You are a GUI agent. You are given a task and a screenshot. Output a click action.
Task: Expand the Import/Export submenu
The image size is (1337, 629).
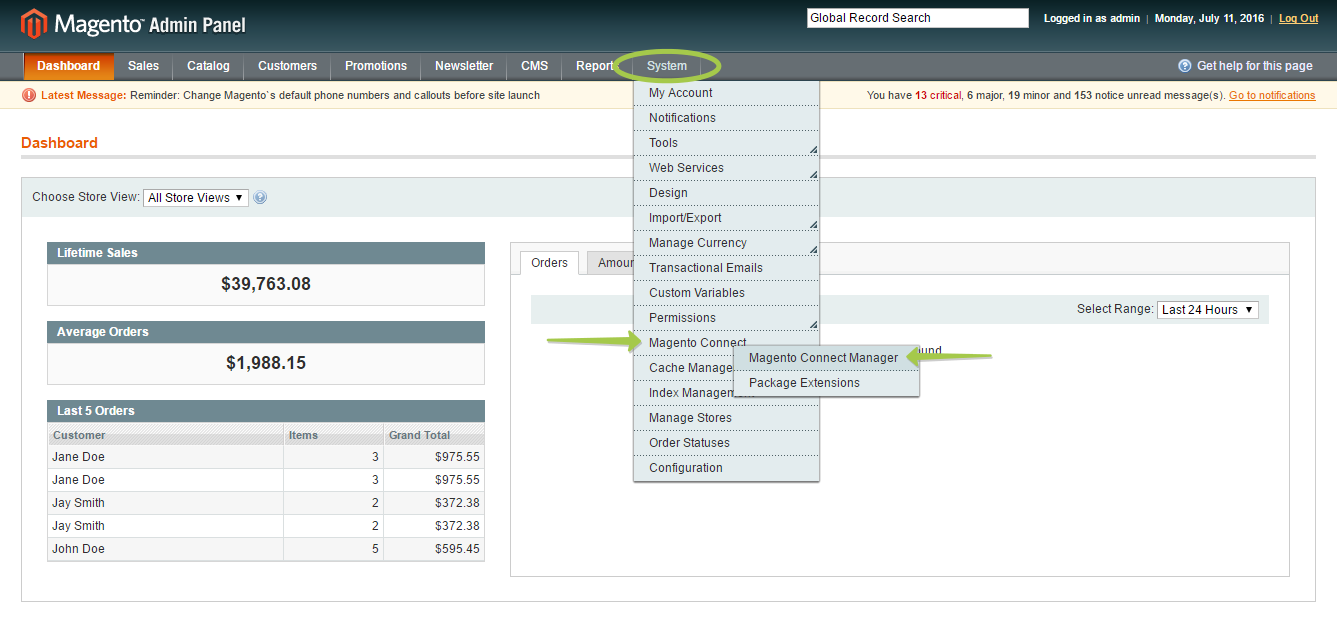726,218
